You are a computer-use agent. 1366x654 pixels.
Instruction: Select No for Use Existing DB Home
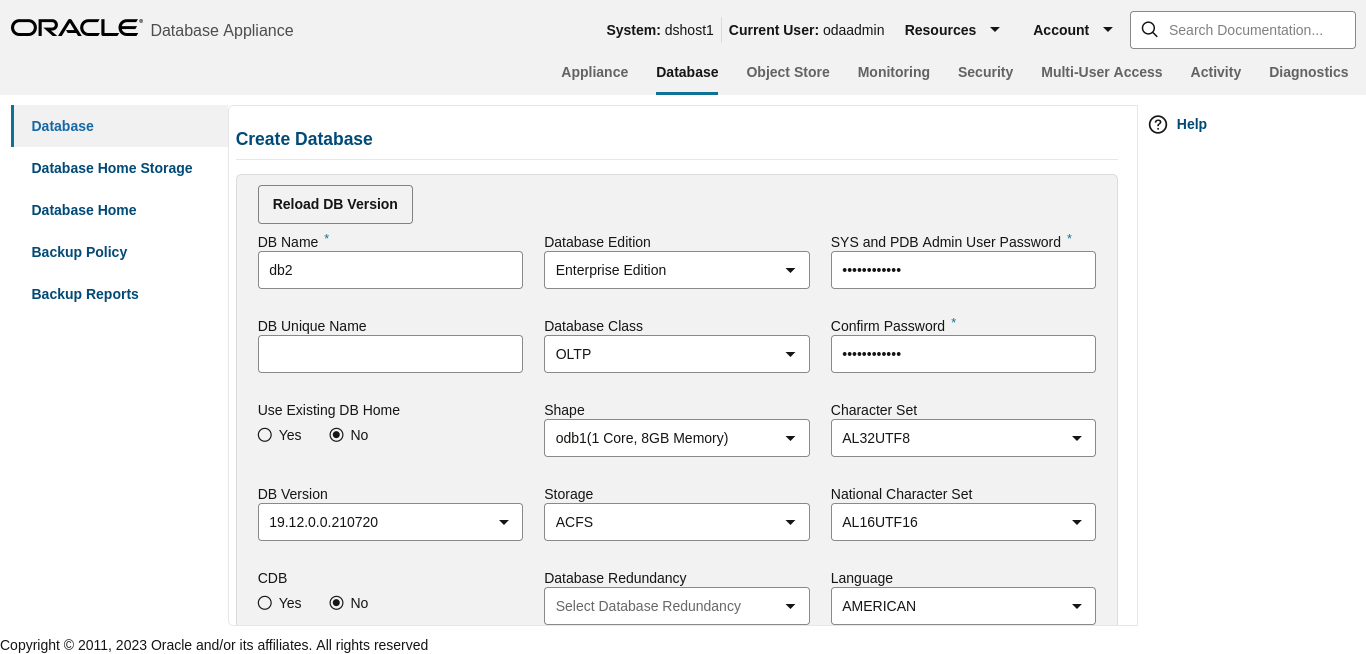[x=337, y=435]
